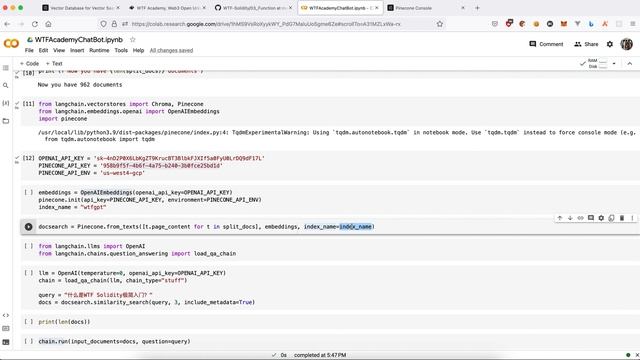
Task: Collapse the header with the chevron
Action: (630, 64)
